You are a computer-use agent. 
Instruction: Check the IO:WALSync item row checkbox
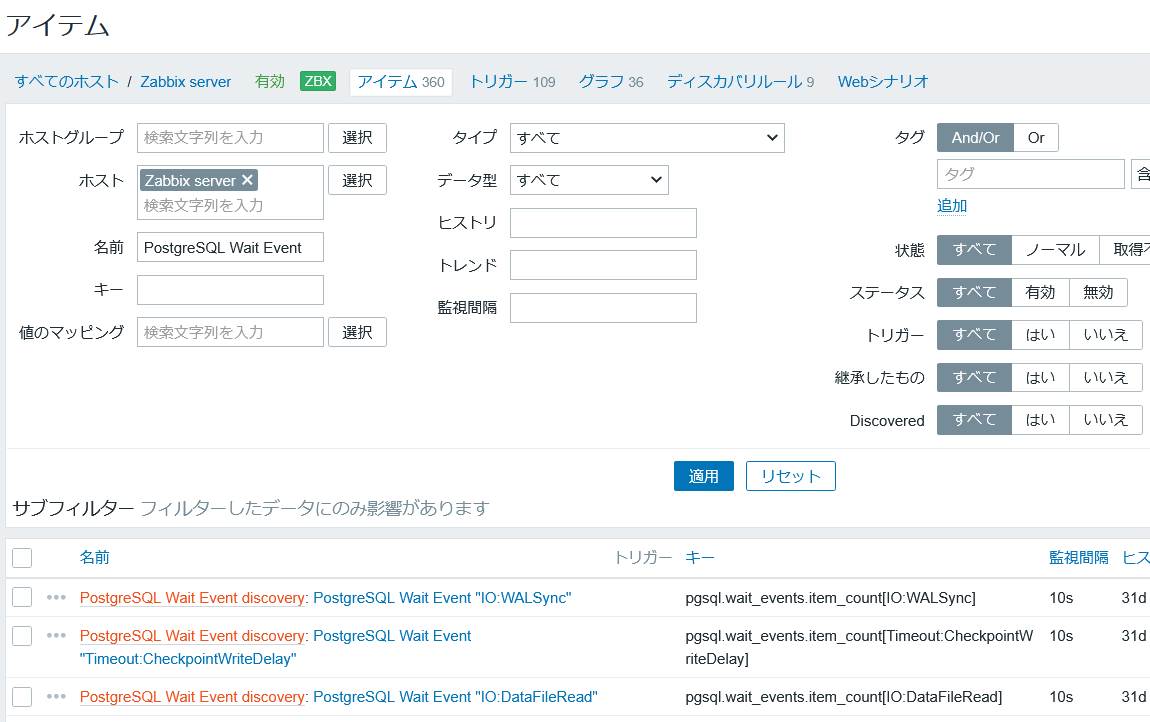[x=22, y=597]
